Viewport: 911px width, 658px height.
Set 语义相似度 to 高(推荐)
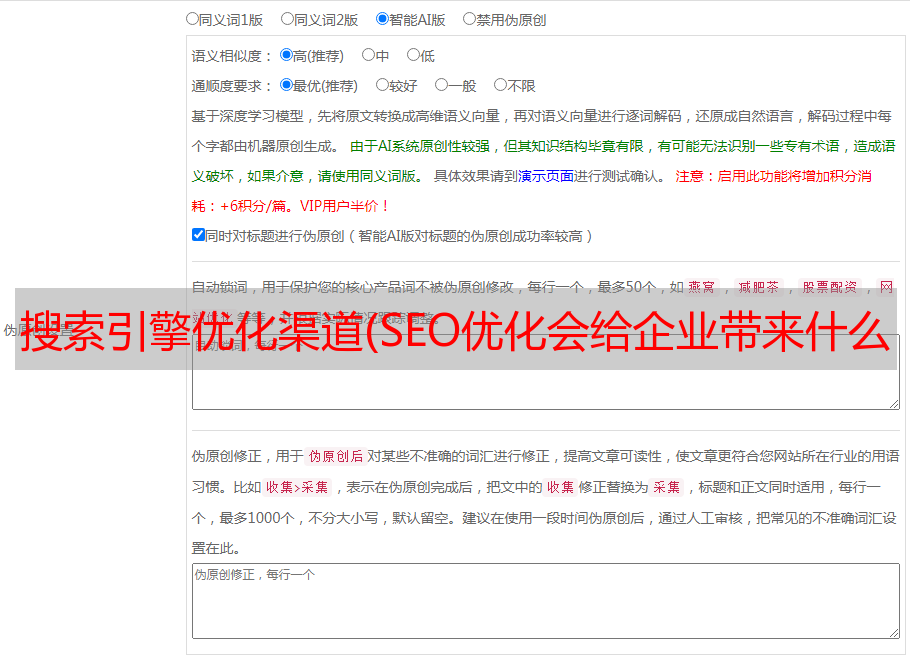pyautogui.click(x=286, y=55)
